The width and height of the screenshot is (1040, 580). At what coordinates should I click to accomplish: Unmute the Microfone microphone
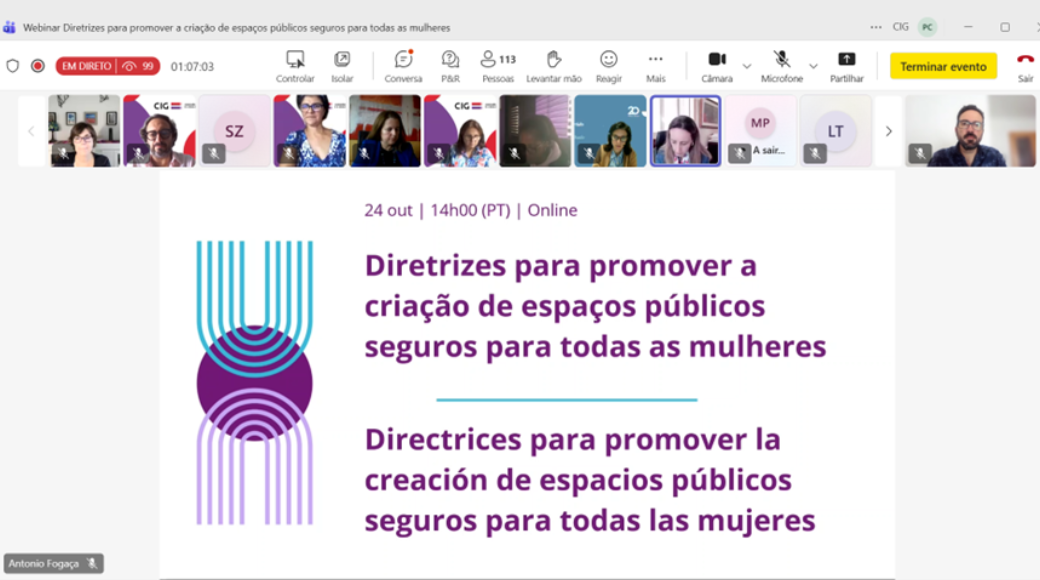tap(781, 60)
